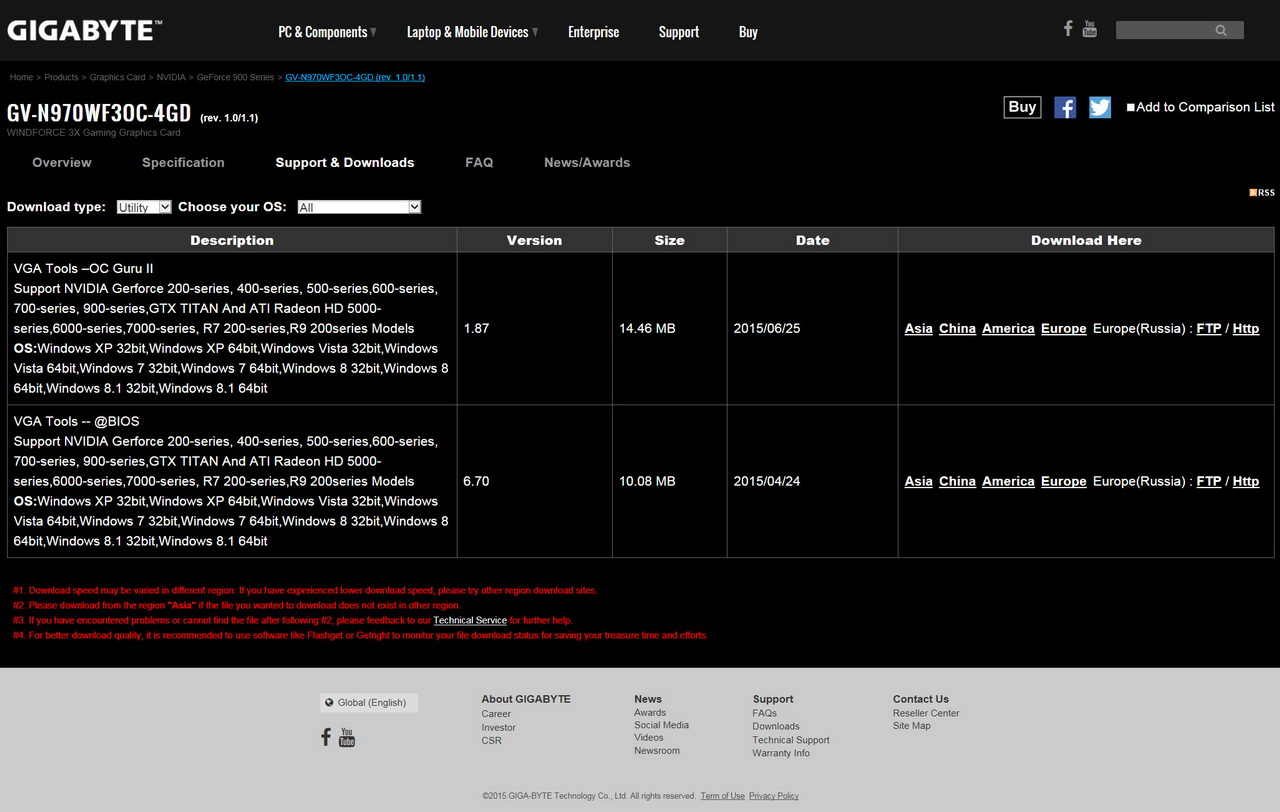The image size is (1280, 812).
Task: Open the footer Awards link
Action: pyautogui.click(x=650, y=712)
